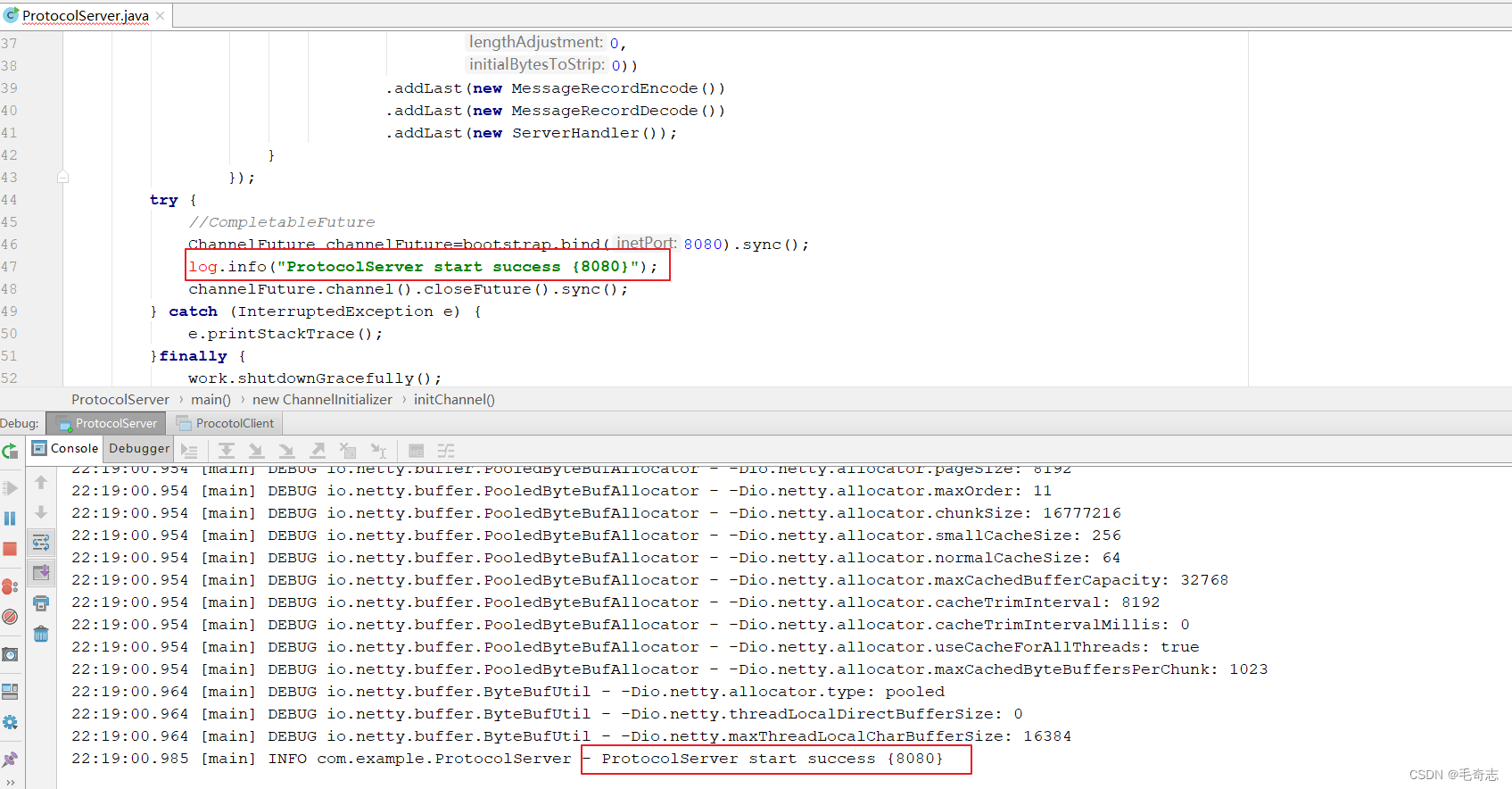
Task: Collapse the code fold marker at line 43
Action: (62, 177)
